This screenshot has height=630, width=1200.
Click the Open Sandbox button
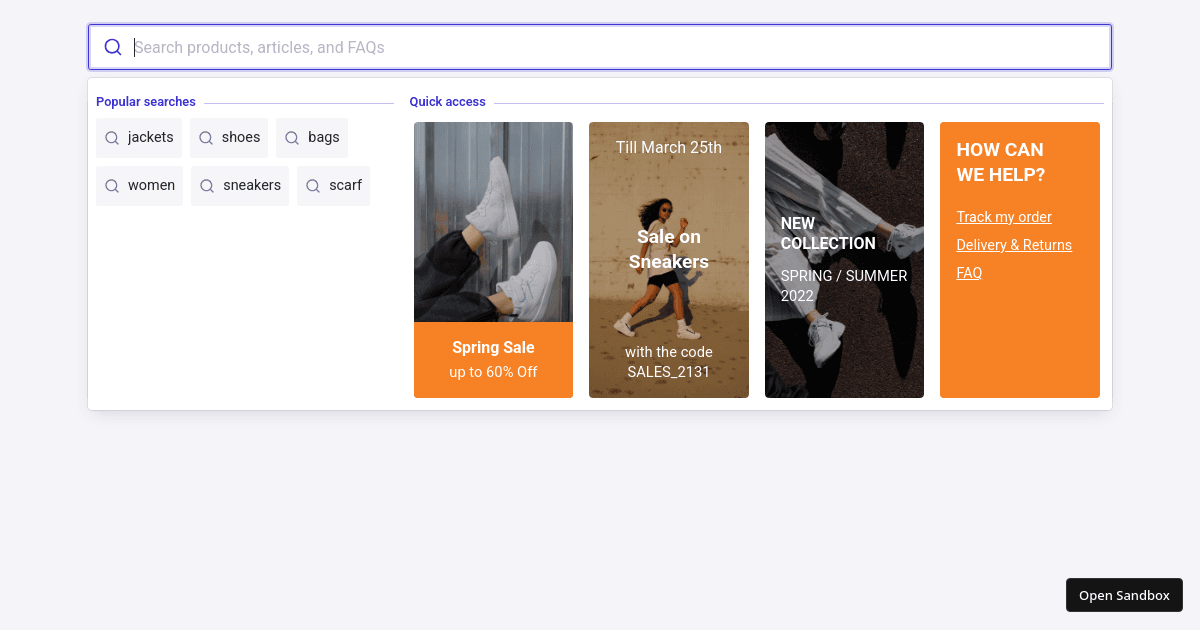(x=1124, y=594)
